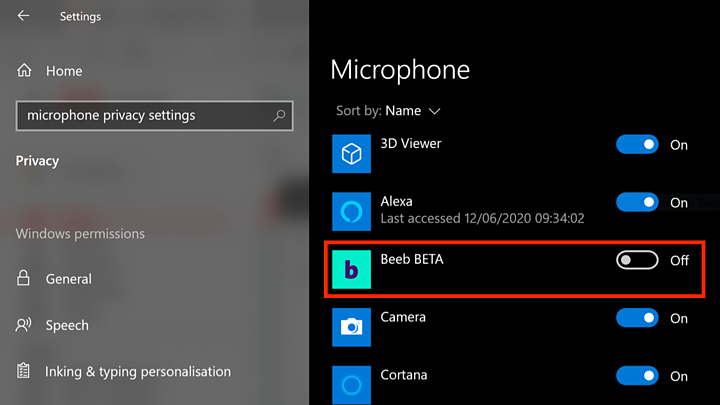Click the Windows permissions label
This screenshot has height=405, width=720.
click(80, 234)
